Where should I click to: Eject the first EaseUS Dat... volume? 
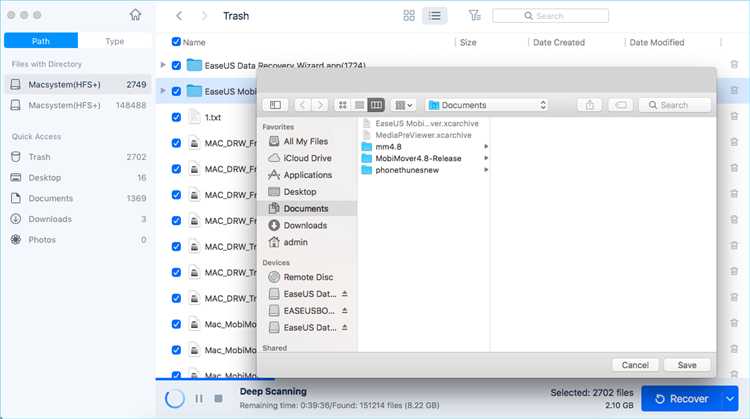344,294
